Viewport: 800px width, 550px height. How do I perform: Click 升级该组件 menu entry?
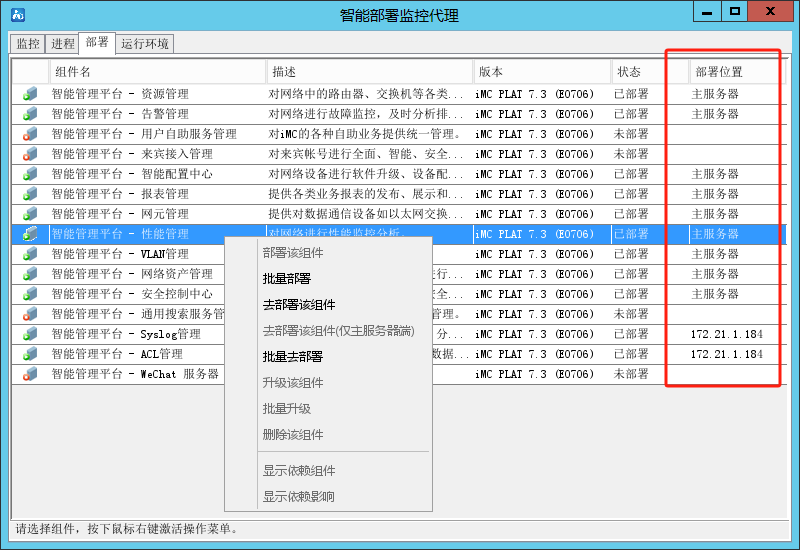293,383
